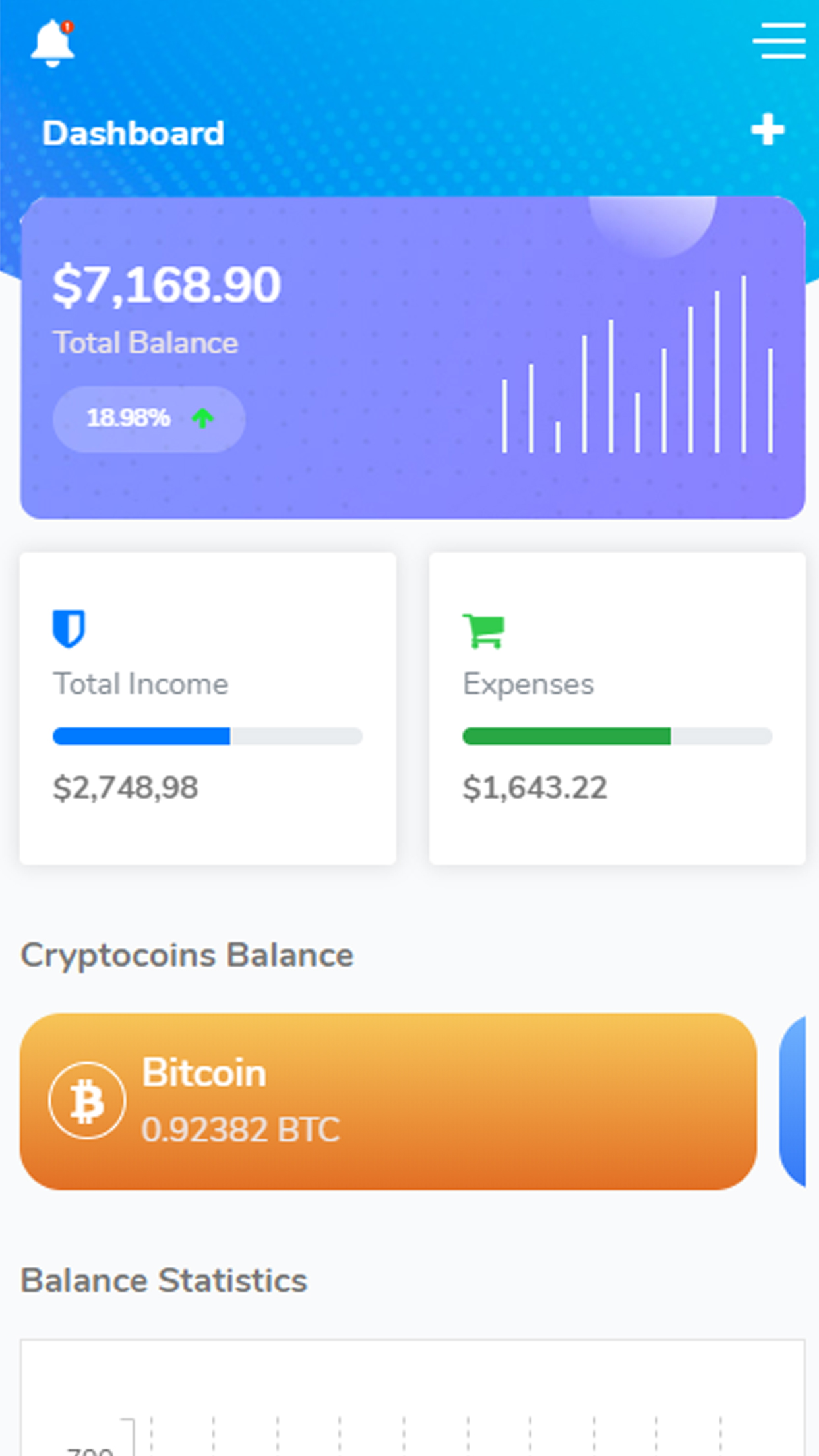Click the blue shield income icon

69,628
